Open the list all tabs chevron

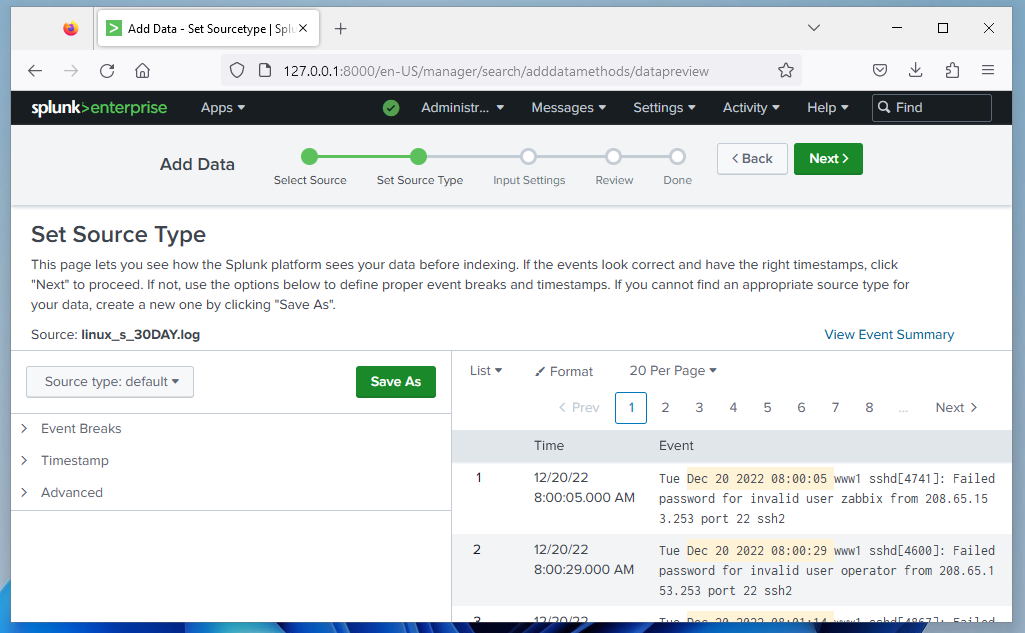coord(814,28)
